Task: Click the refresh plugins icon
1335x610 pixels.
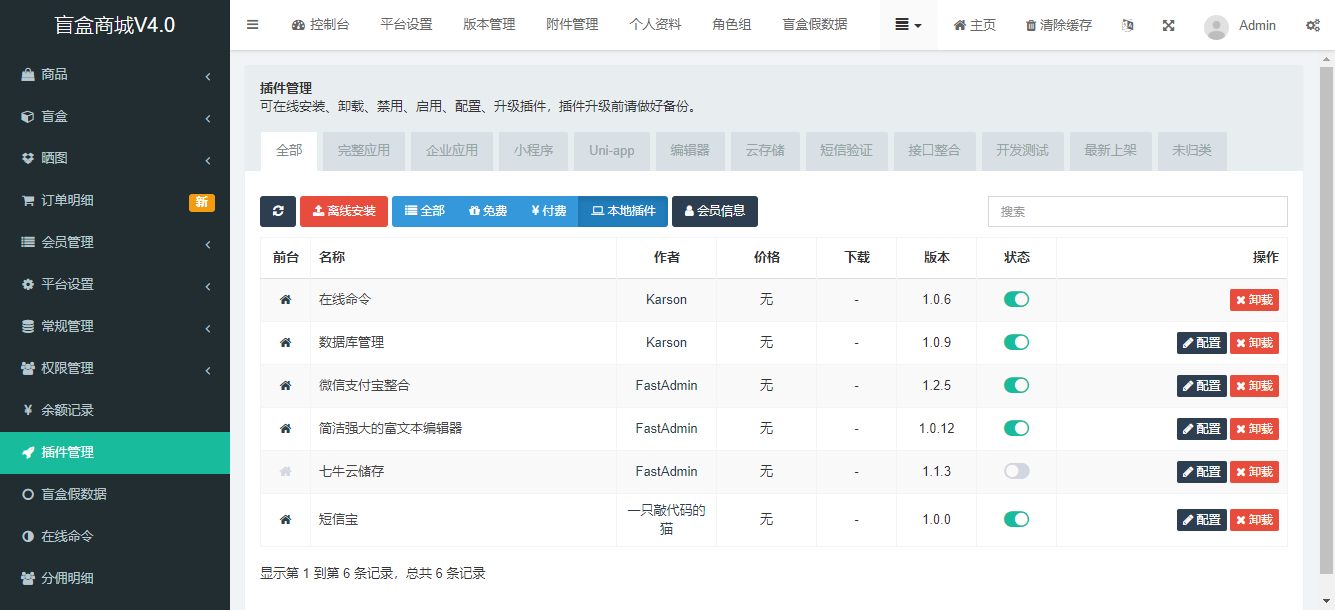Action: click(x=278, y=211)
